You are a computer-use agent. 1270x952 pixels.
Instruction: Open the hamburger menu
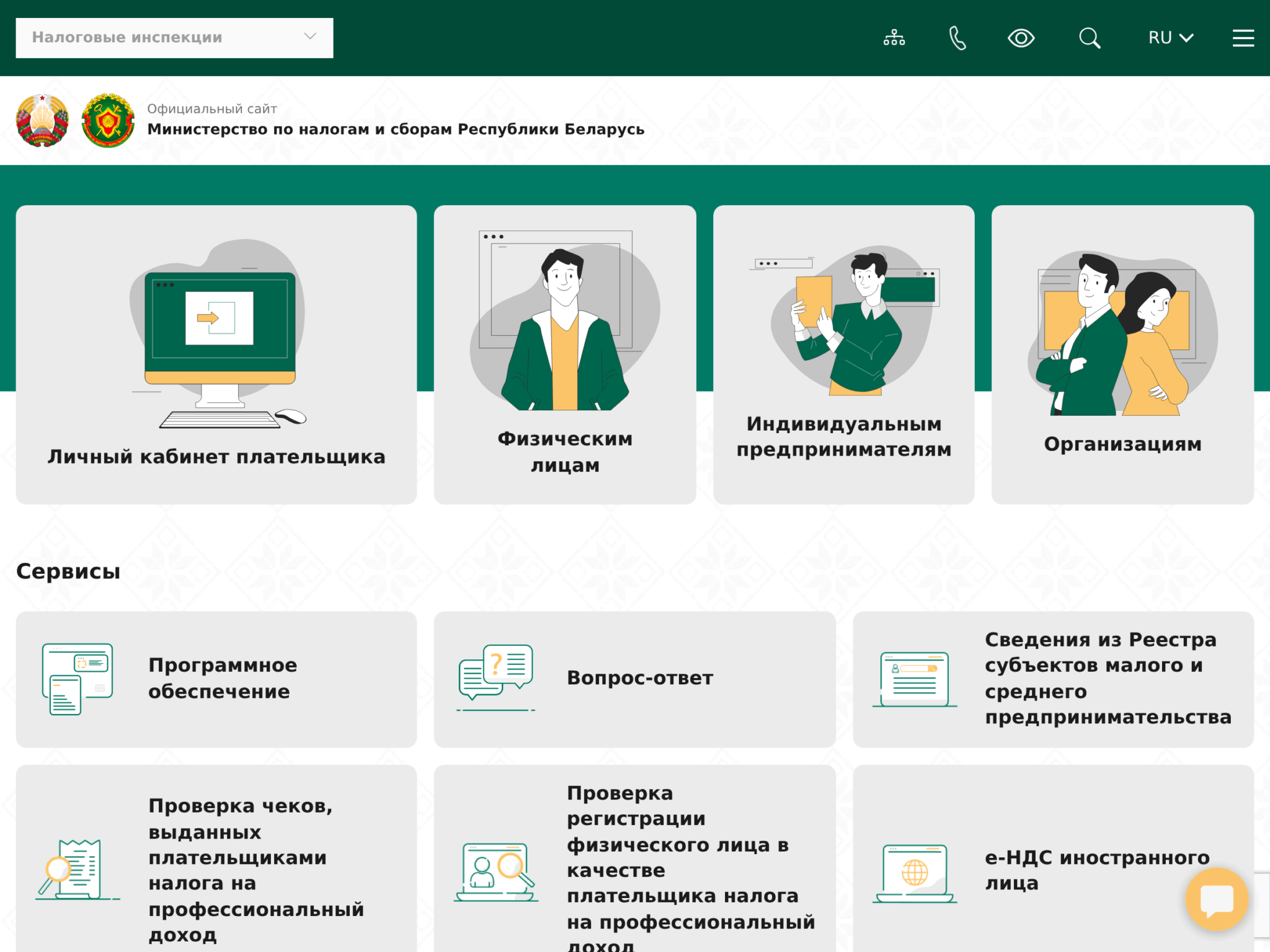coord(1243,38)
